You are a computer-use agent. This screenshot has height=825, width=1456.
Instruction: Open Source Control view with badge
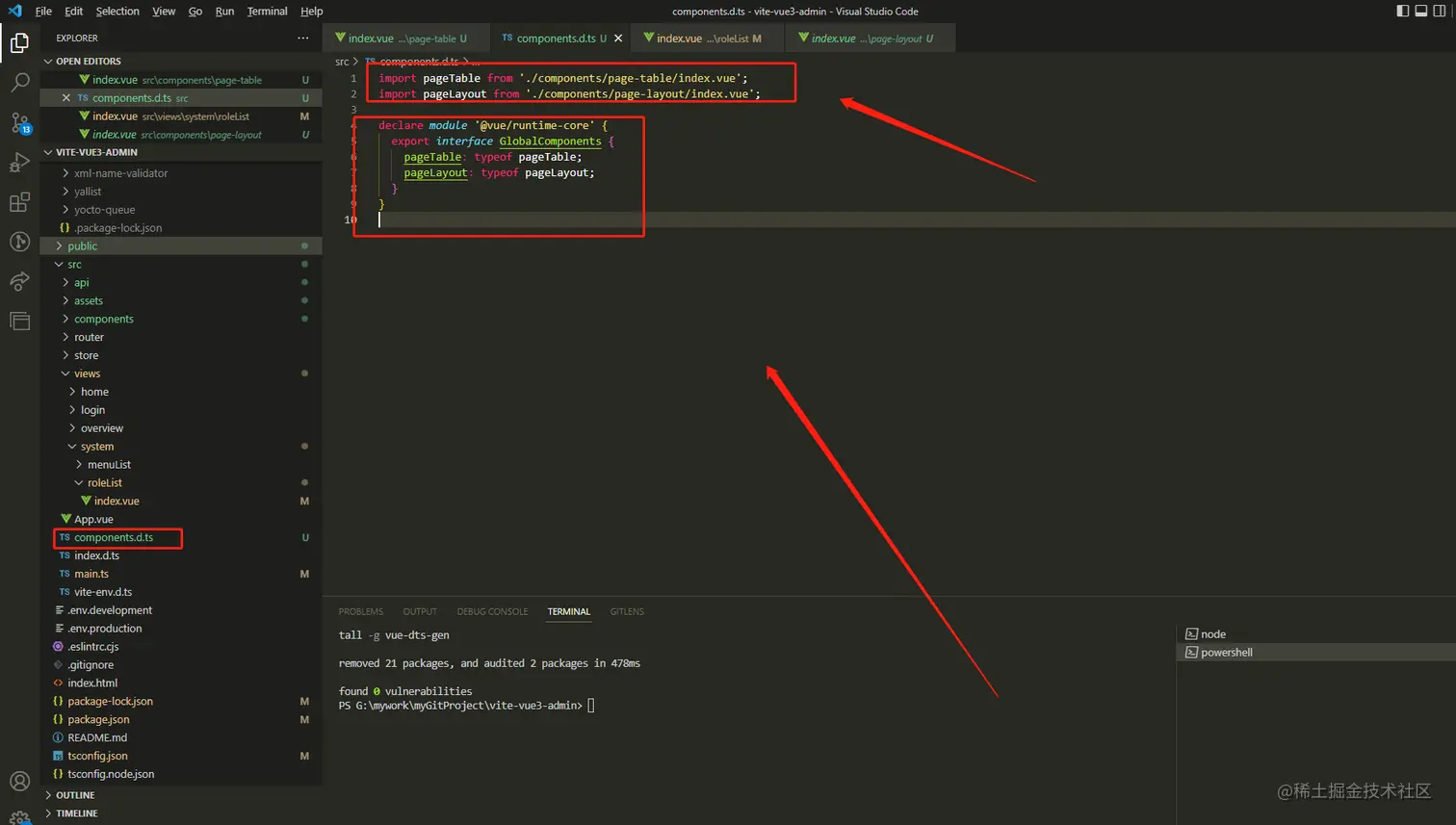tap(19, 122)
